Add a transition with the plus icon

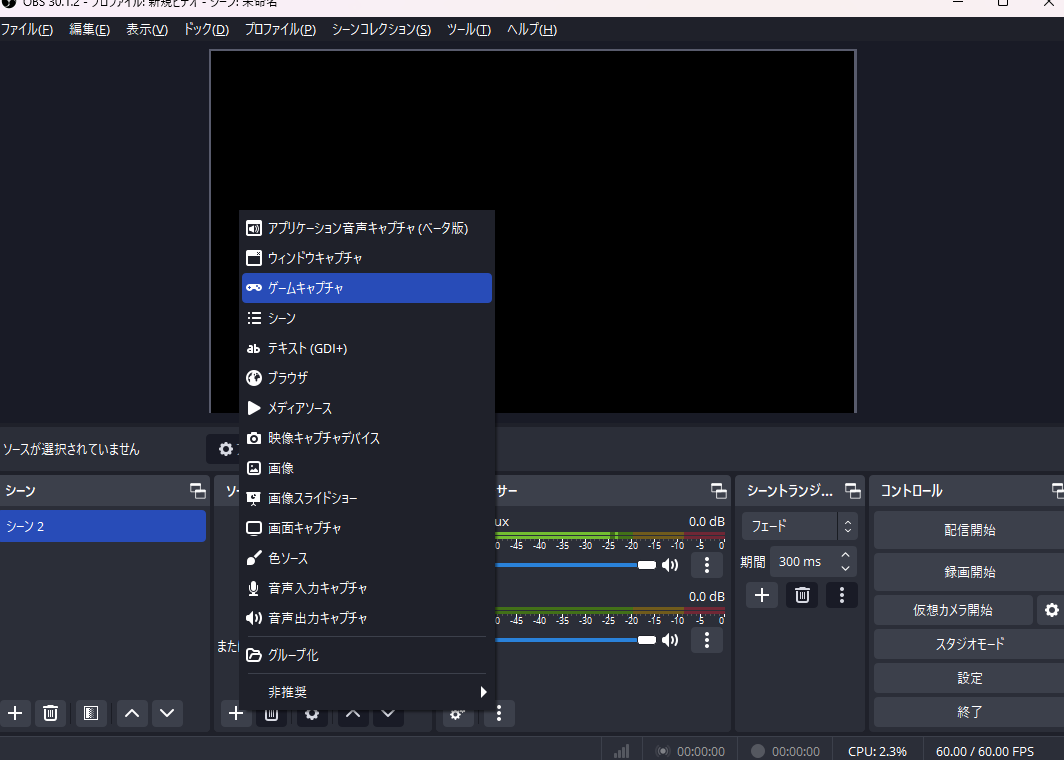(761, 595)
